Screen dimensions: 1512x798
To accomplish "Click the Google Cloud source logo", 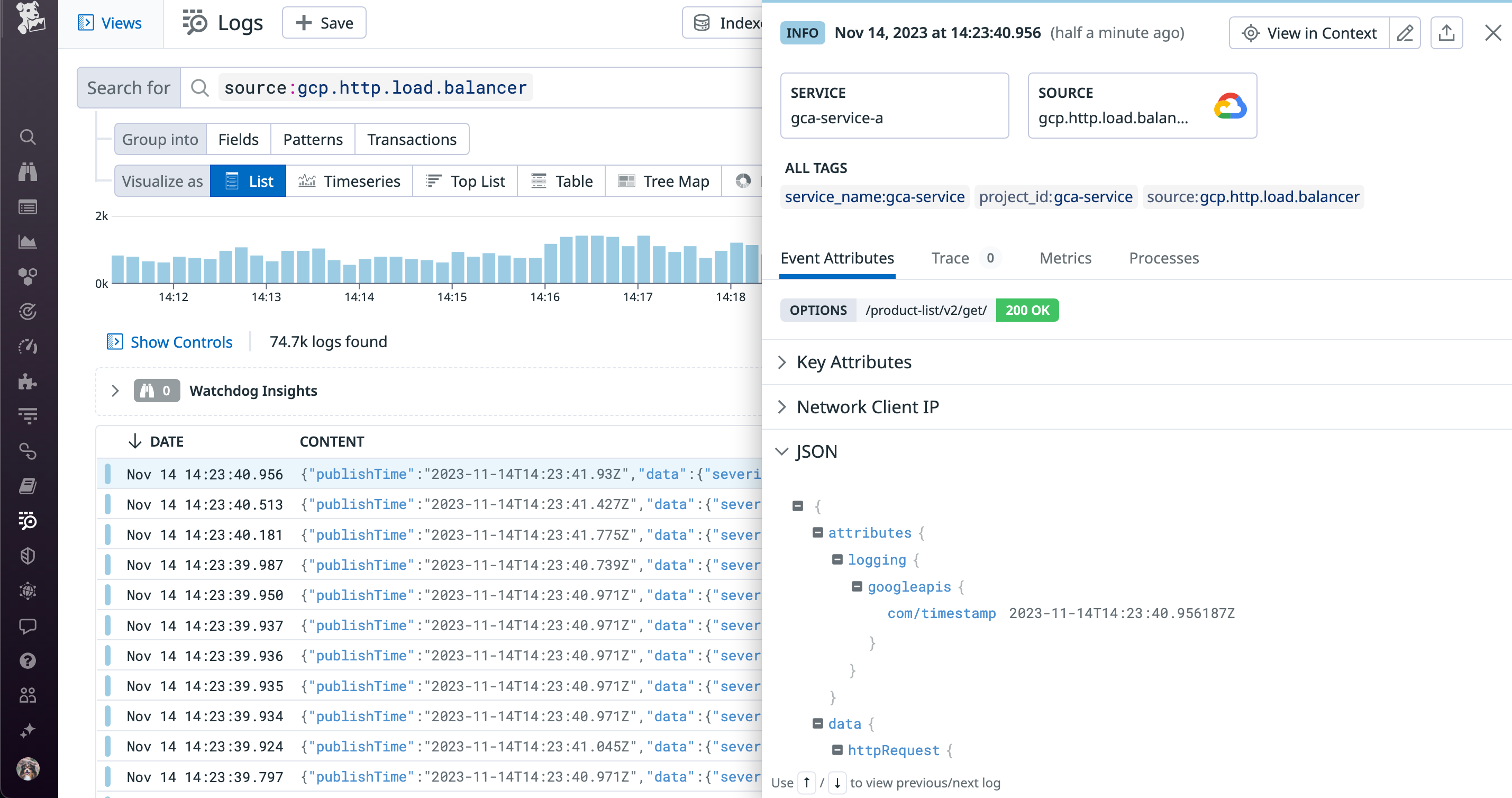I will point(1230,106).
